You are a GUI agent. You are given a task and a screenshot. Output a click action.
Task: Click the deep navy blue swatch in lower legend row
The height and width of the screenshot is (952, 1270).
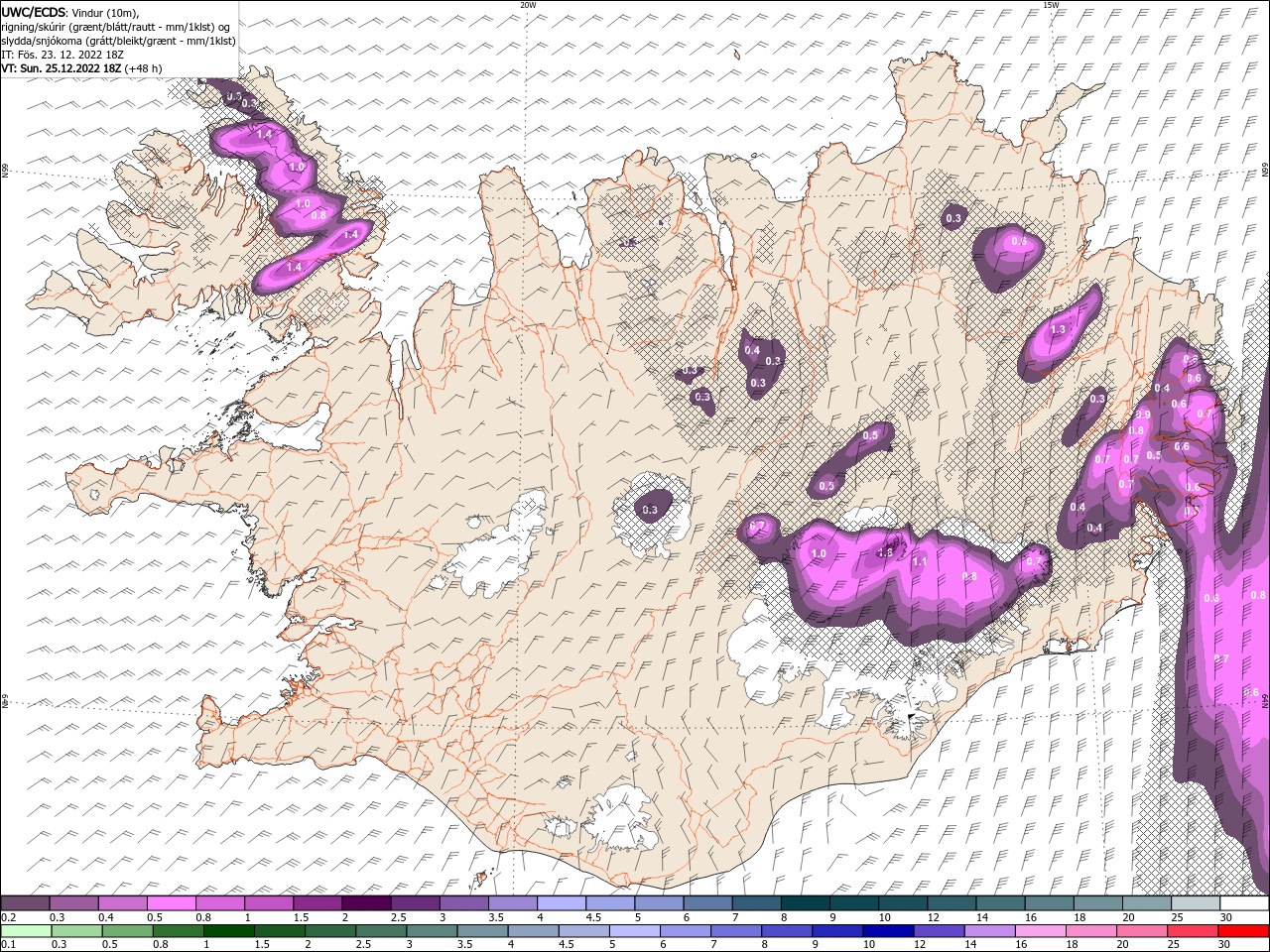[x=888, y=931]
